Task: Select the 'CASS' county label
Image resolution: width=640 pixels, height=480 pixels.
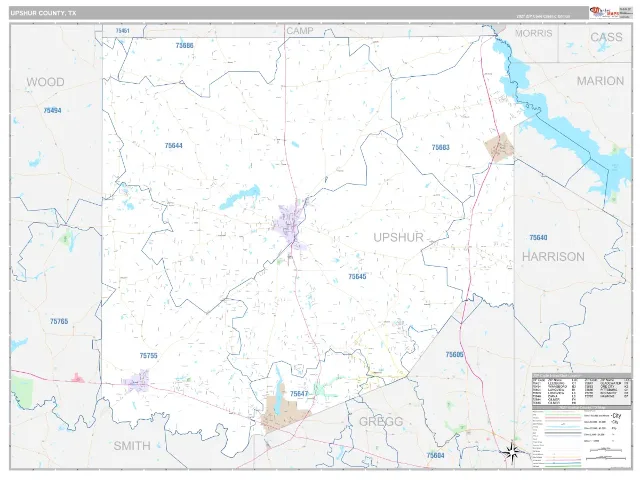Action: (606, 37)
